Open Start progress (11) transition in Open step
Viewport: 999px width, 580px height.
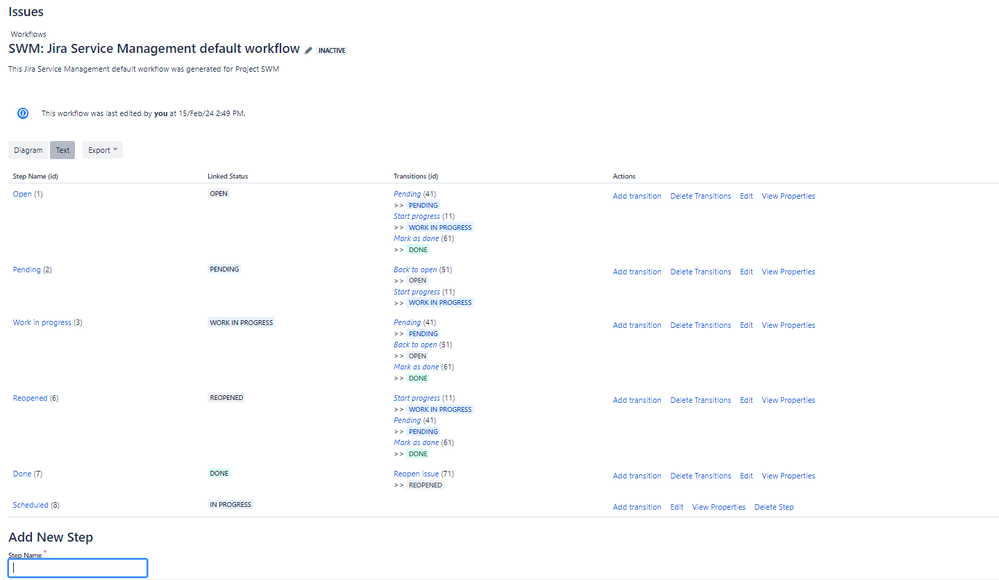pos(417,217)
